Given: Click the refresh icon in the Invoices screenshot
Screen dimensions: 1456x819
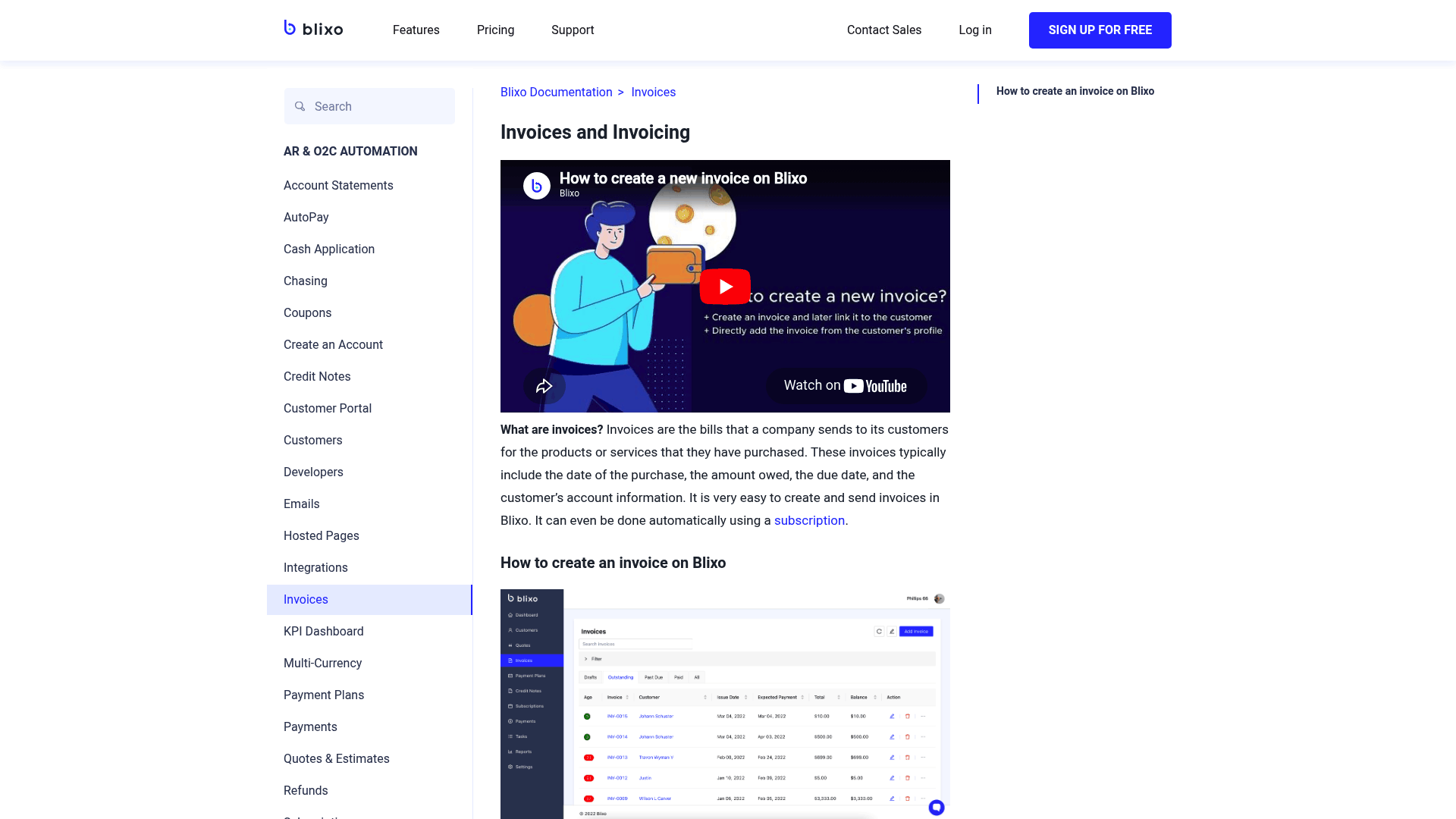Looking at the screenshot, I should coord(877,630).
